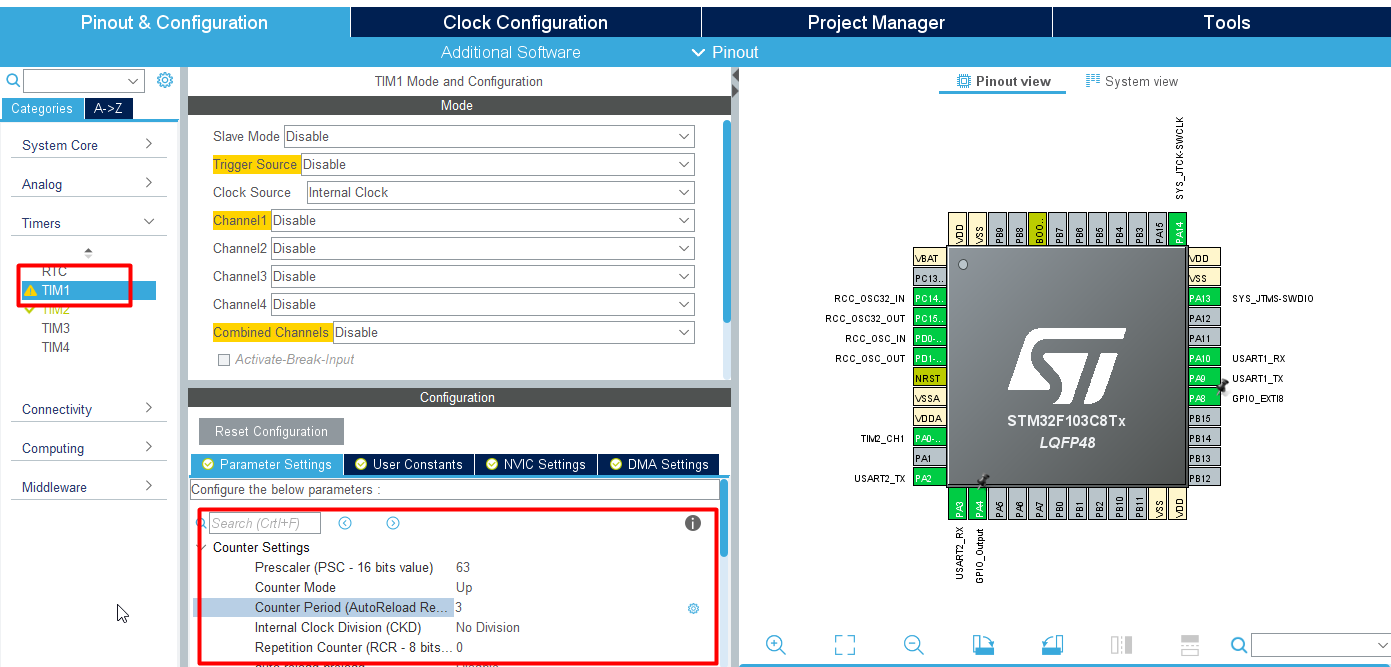Screen dimensions: 1391x667
Task: Open Additional Software
Action: (x=511, y=52)
